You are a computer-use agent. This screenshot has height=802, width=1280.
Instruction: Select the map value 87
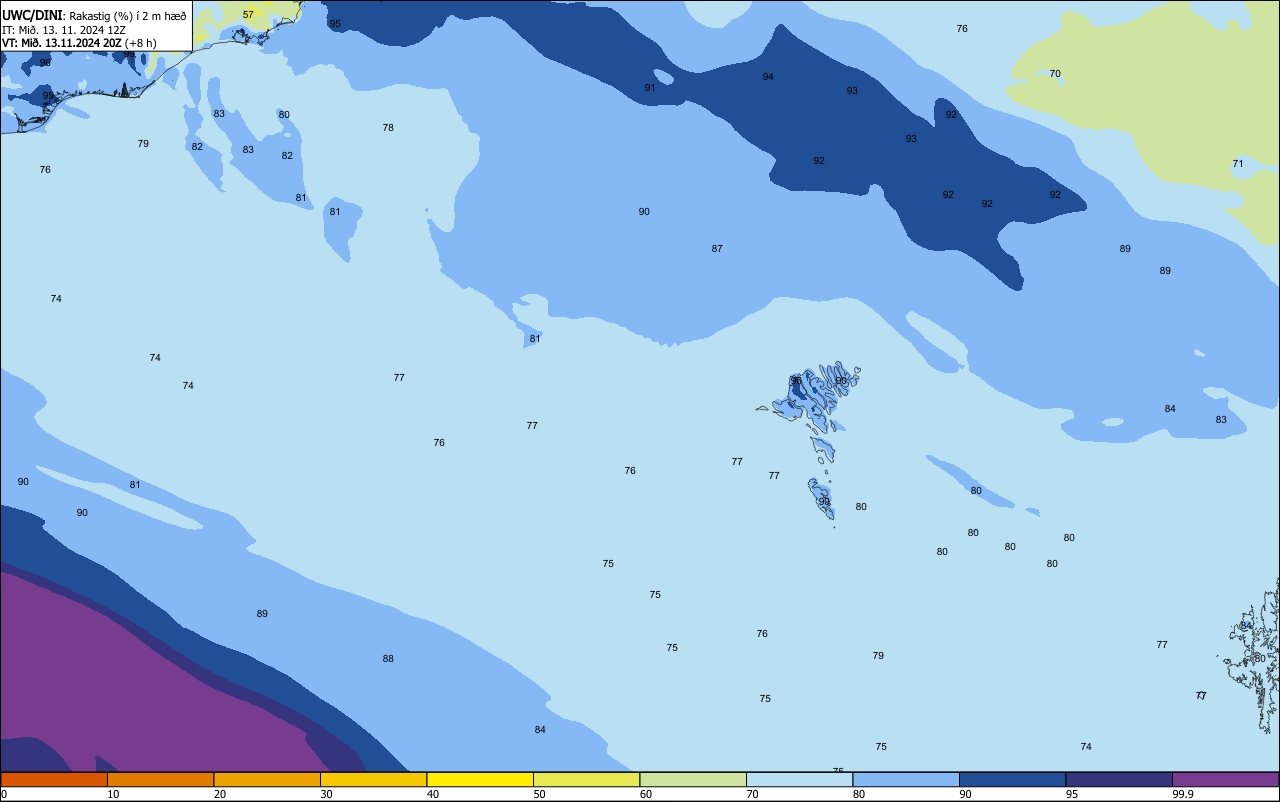[717, 249]
